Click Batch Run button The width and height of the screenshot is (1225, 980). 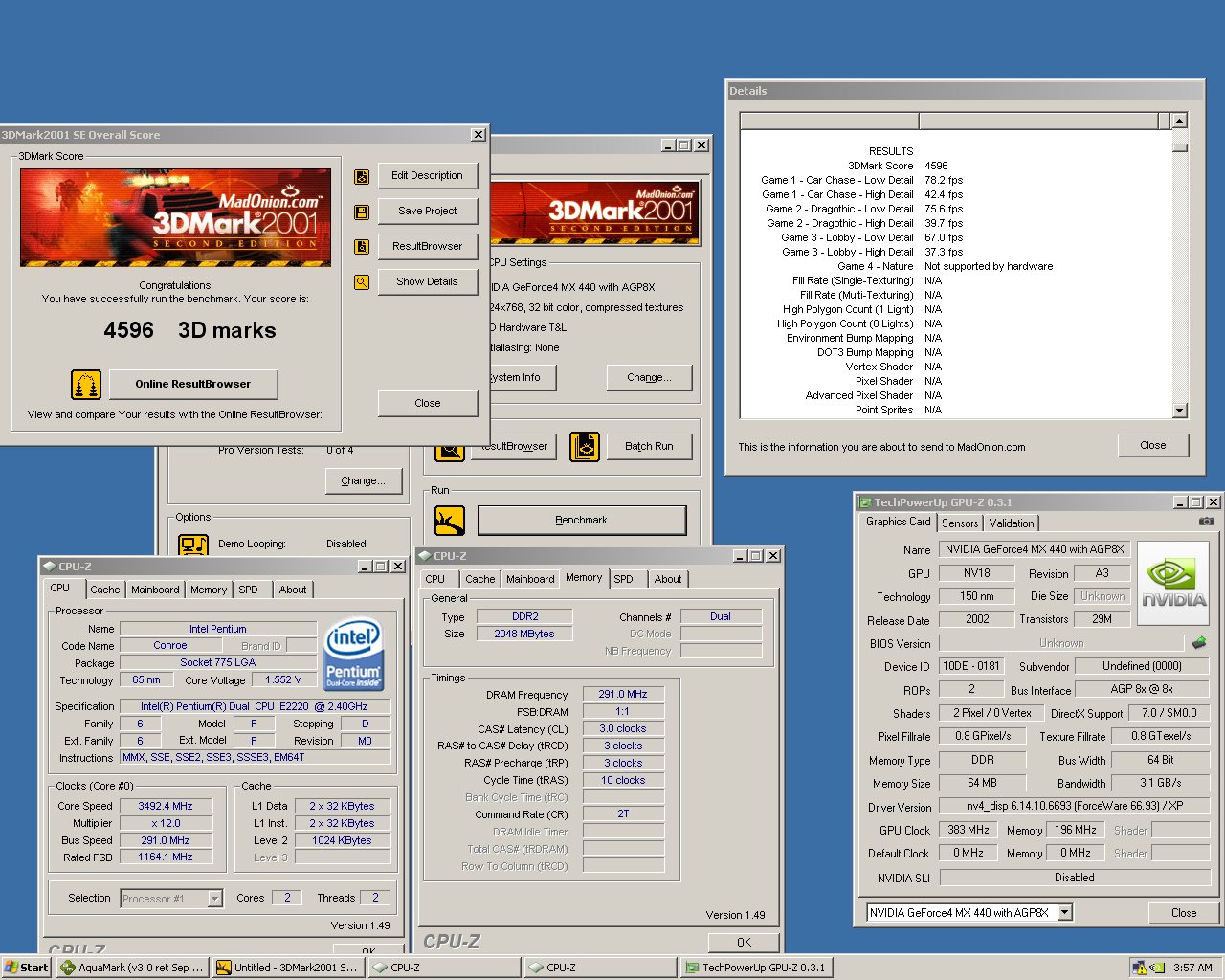[x=649, y=447]
